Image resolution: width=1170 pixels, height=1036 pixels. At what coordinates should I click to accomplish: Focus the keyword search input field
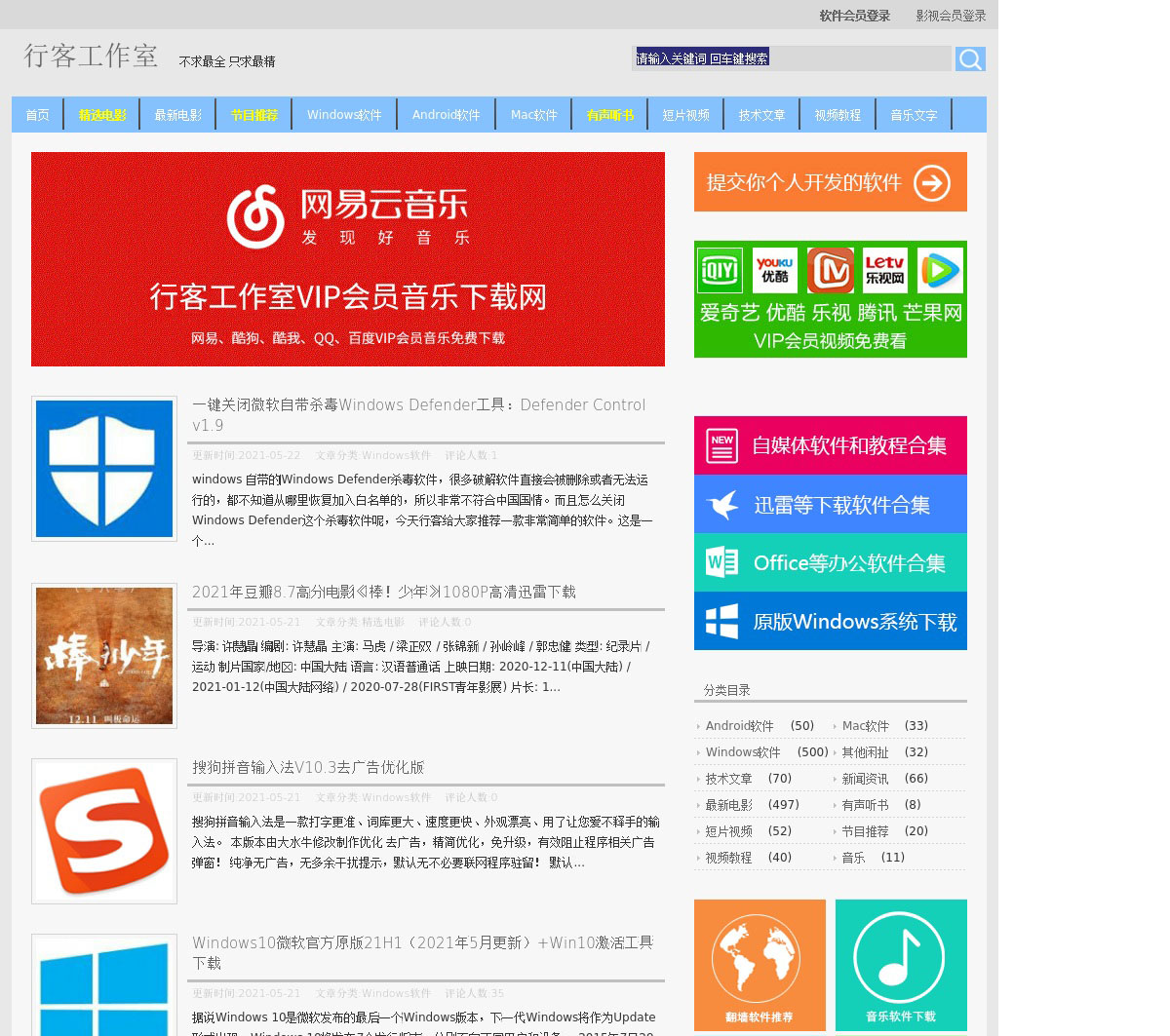[792, 58]
